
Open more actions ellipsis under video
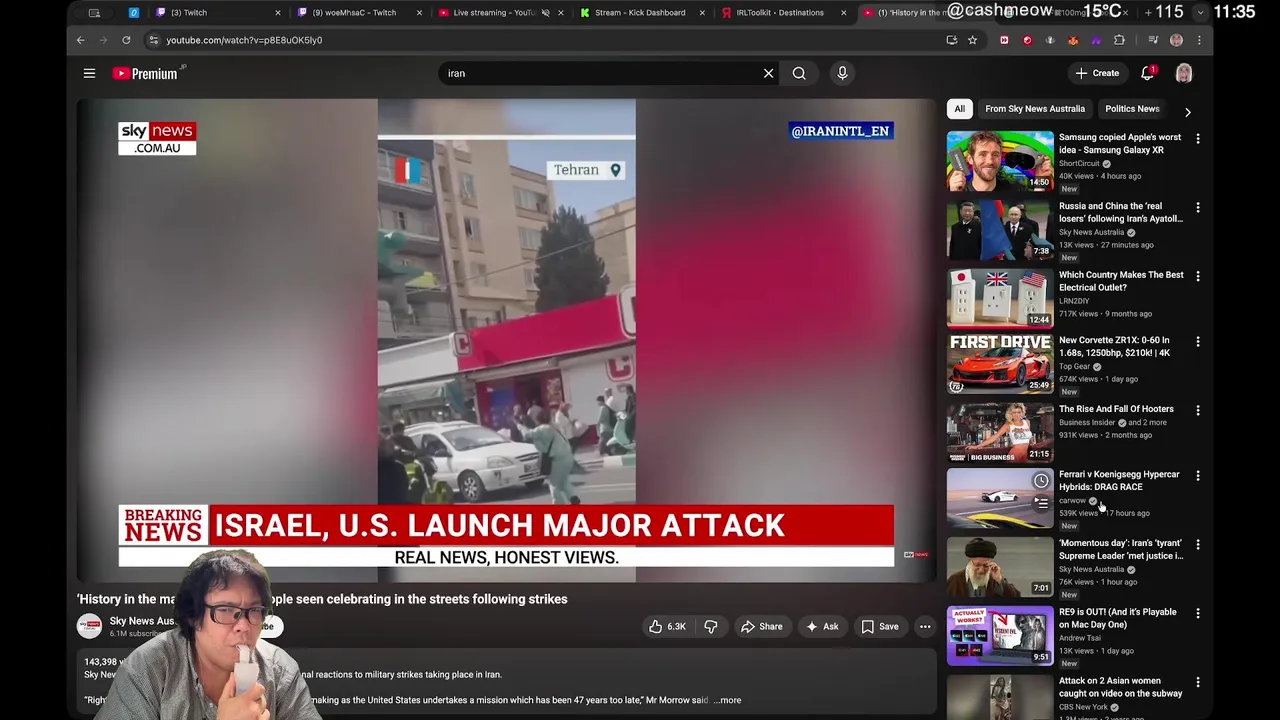(925, 627)
